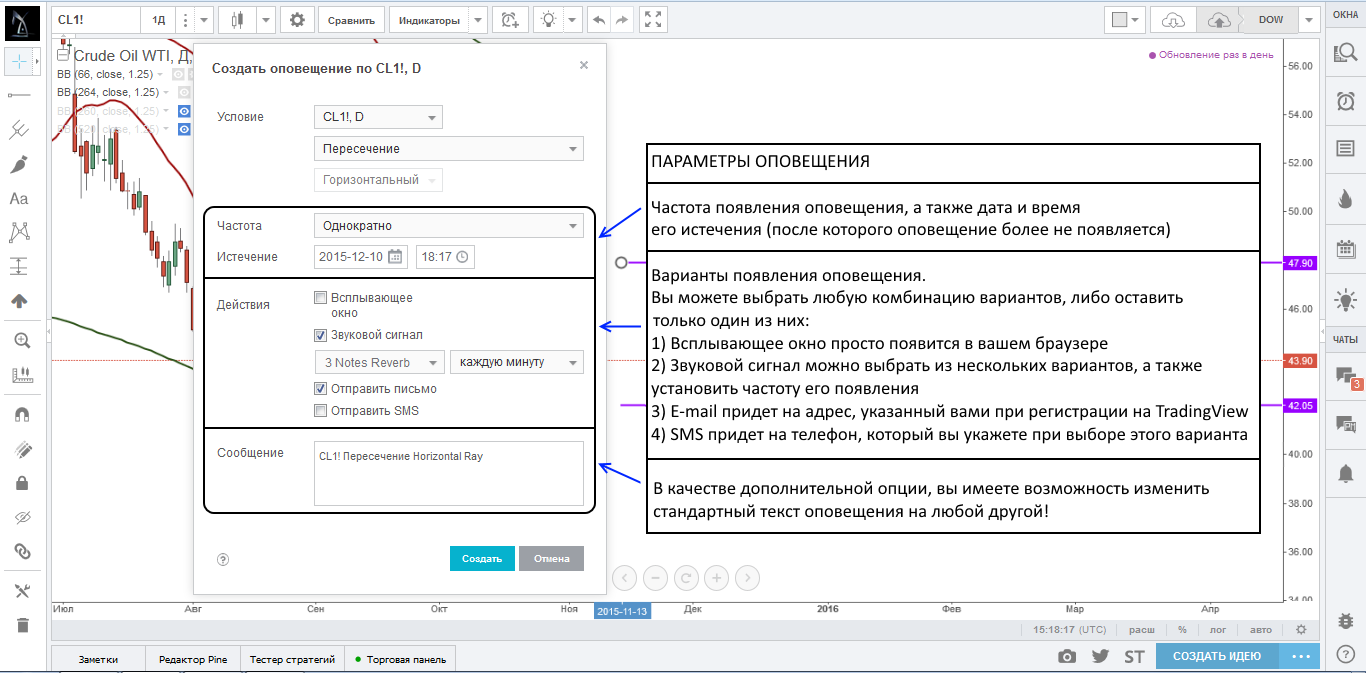Image resolution: width=1366 pixels, height=673 pixels.
Task: Undo the last chart action
Action: click(598, 19)
